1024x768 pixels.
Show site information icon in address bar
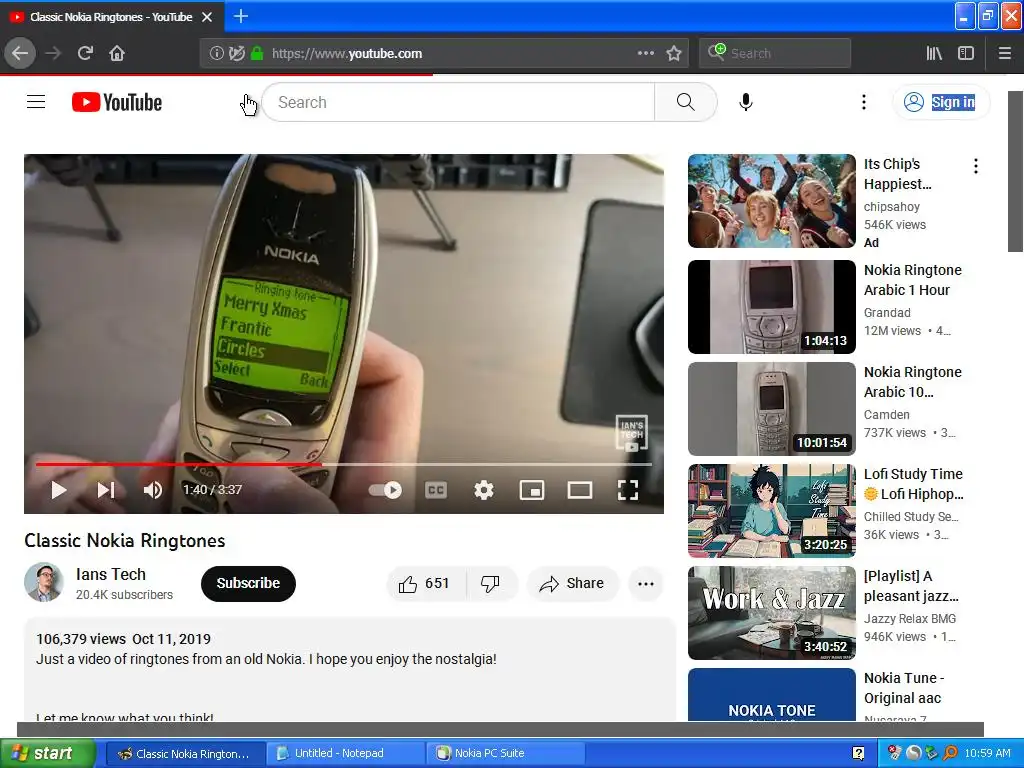pyautogui.click(x=216, y=54)
